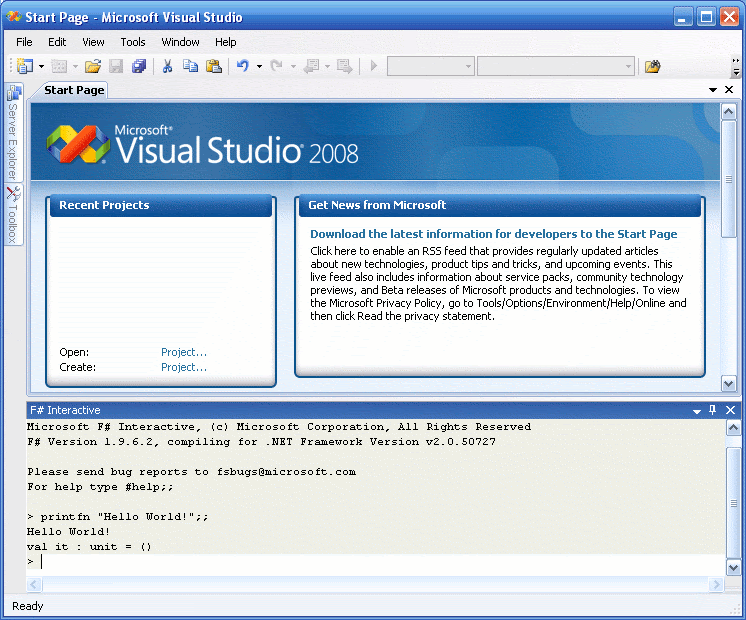746x620 pixels.
Task: Open the Window menu
Action: tap(180, 42)
